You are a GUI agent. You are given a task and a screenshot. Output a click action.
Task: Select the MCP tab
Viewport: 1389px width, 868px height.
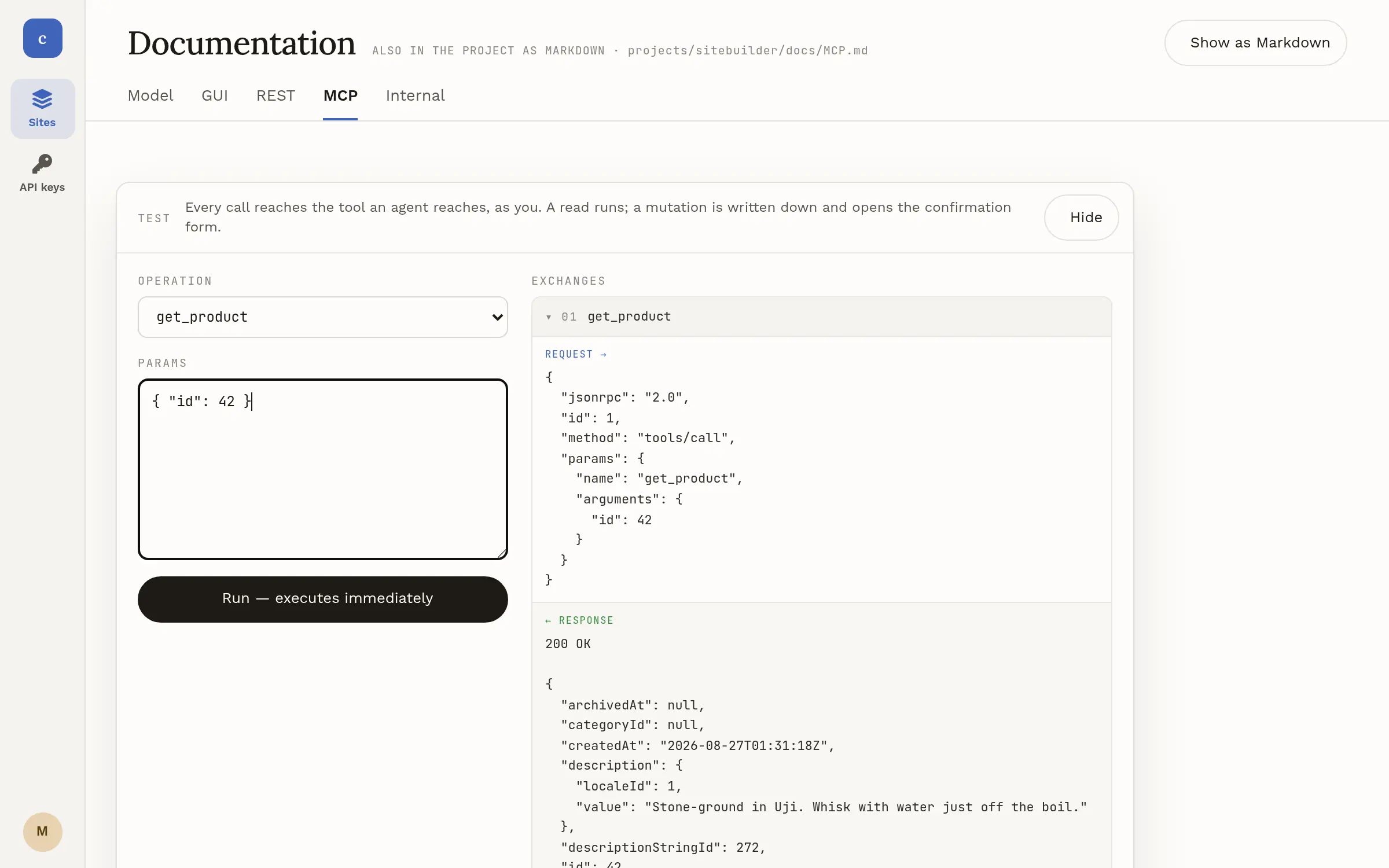tap(340, 95)
